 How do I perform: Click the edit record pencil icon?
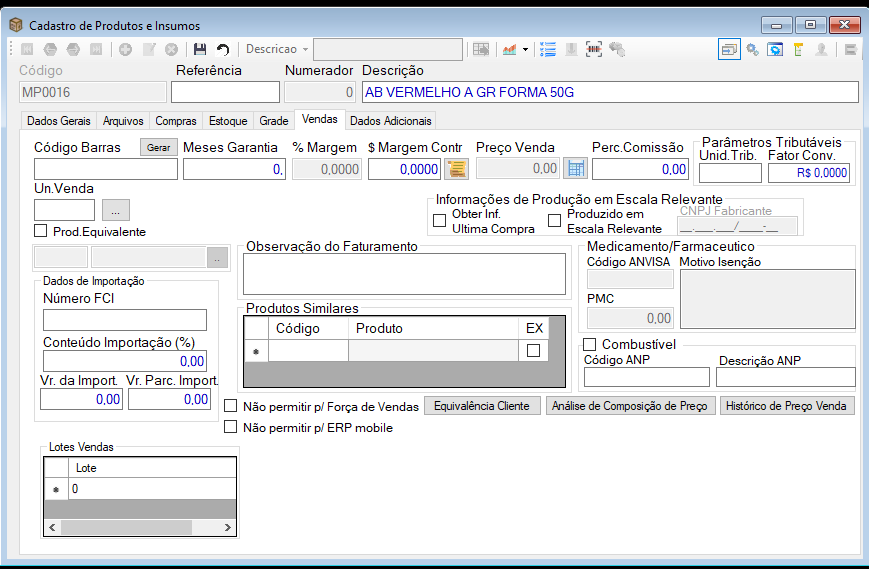(x=149, y=49)
